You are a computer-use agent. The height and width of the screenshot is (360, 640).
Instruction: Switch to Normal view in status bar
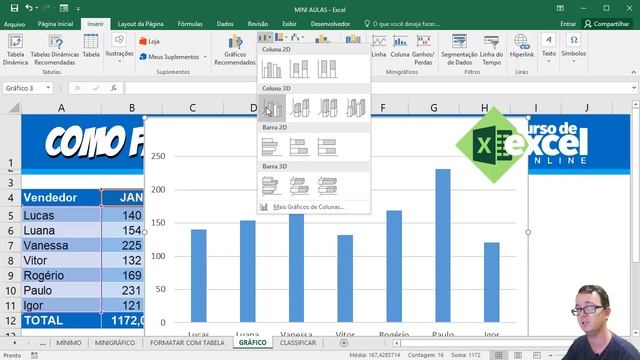498,356
